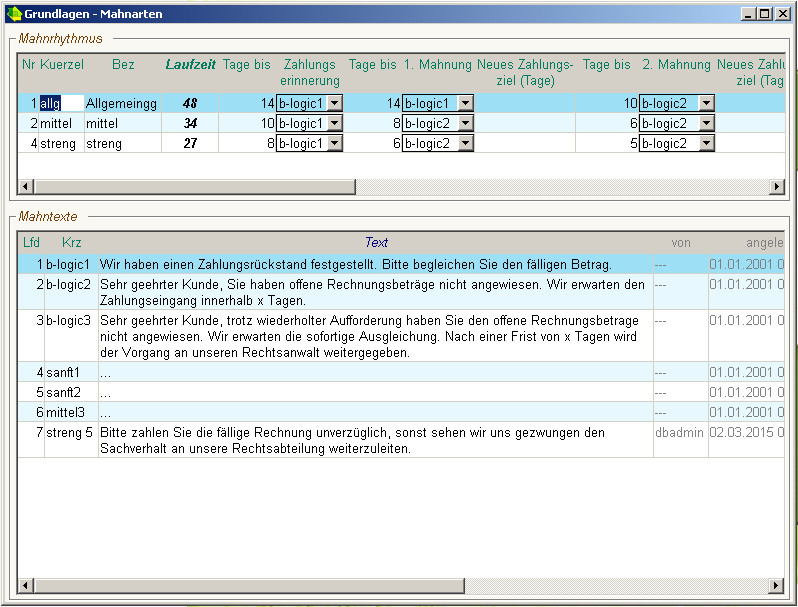Open Zahlungserinnerung dropdown in allg row
798x607 pixels.
[x=334, y=103]
